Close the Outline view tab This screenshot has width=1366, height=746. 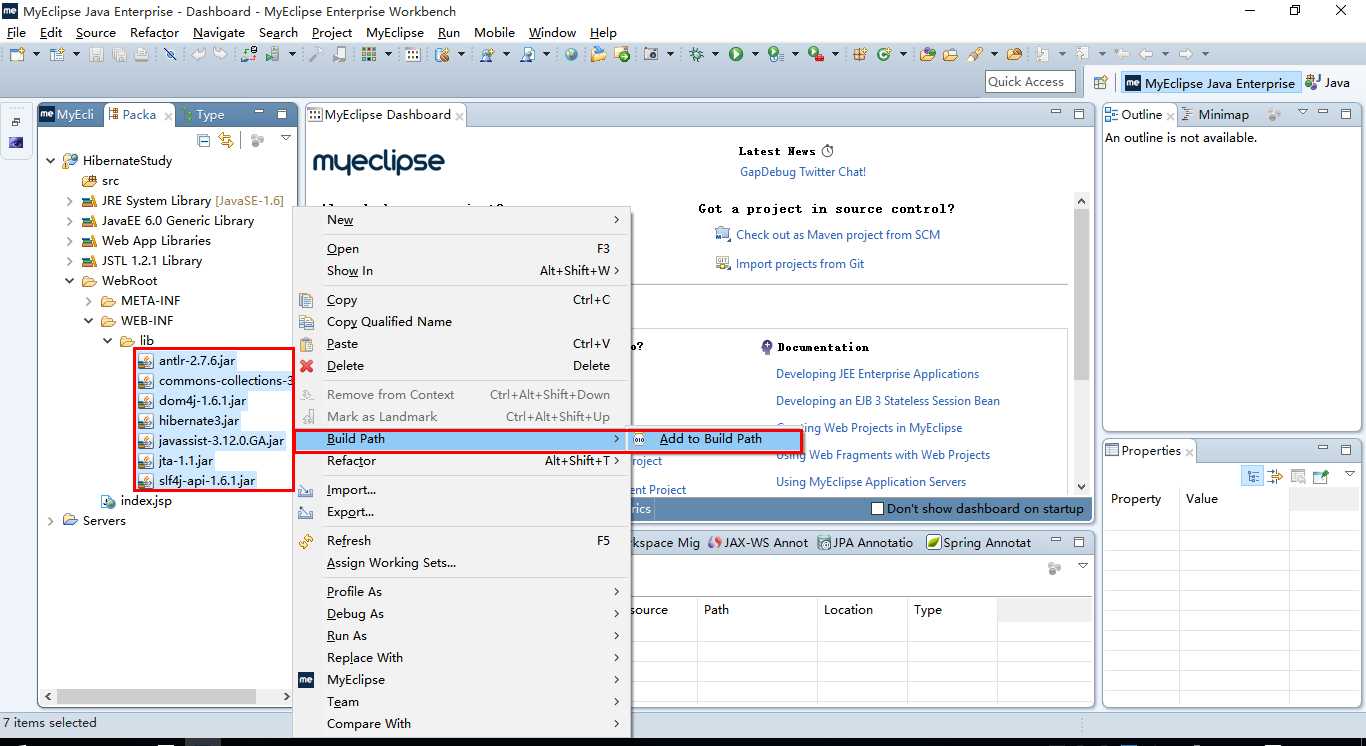1172,116
